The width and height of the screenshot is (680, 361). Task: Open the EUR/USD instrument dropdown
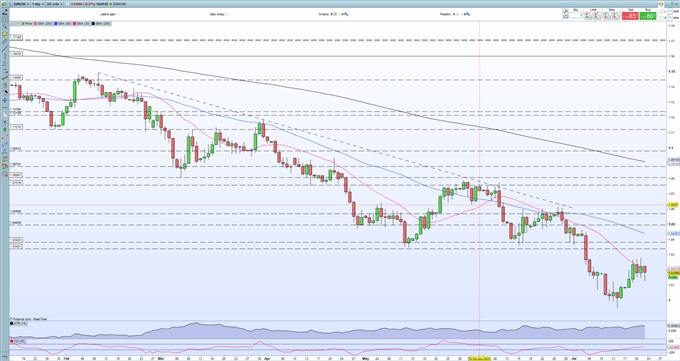[22, 4]
